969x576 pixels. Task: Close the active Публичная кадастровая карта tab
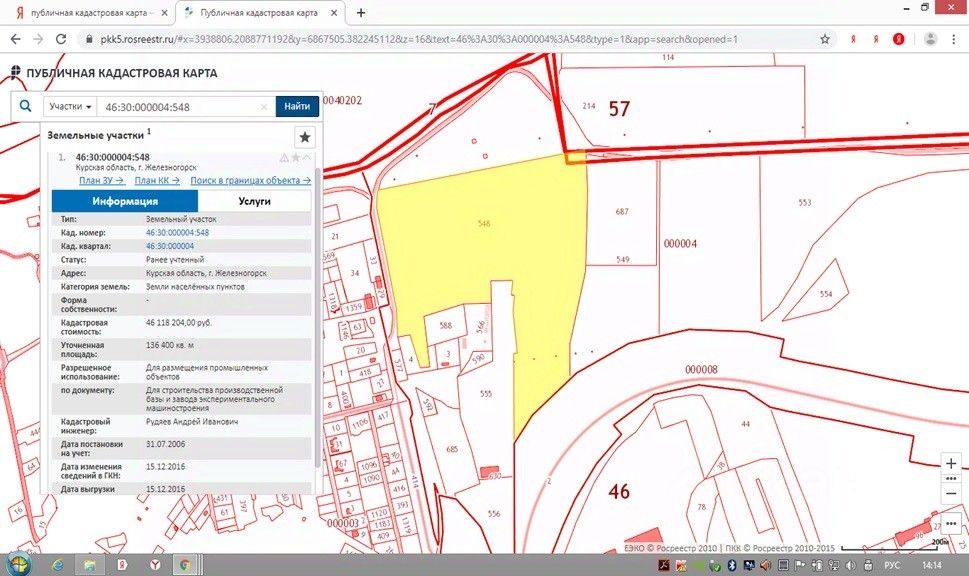(x=334, y=12)
